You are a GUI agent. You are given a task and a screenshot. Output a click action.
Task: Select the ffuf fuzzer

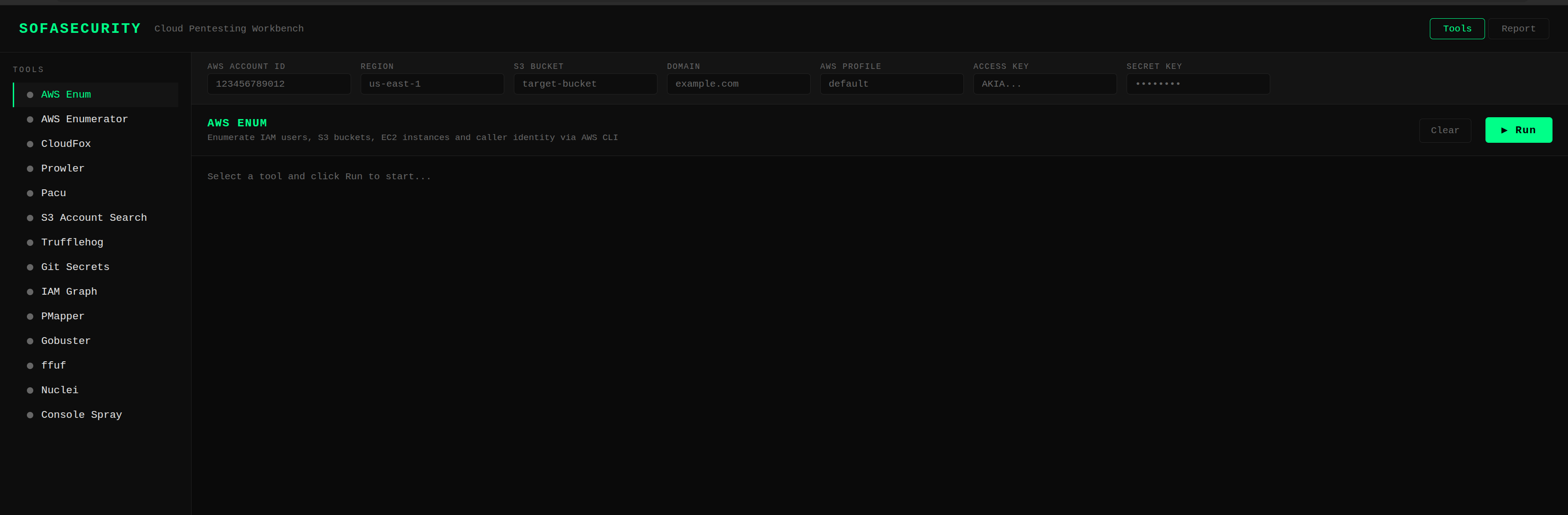(53, 365)
